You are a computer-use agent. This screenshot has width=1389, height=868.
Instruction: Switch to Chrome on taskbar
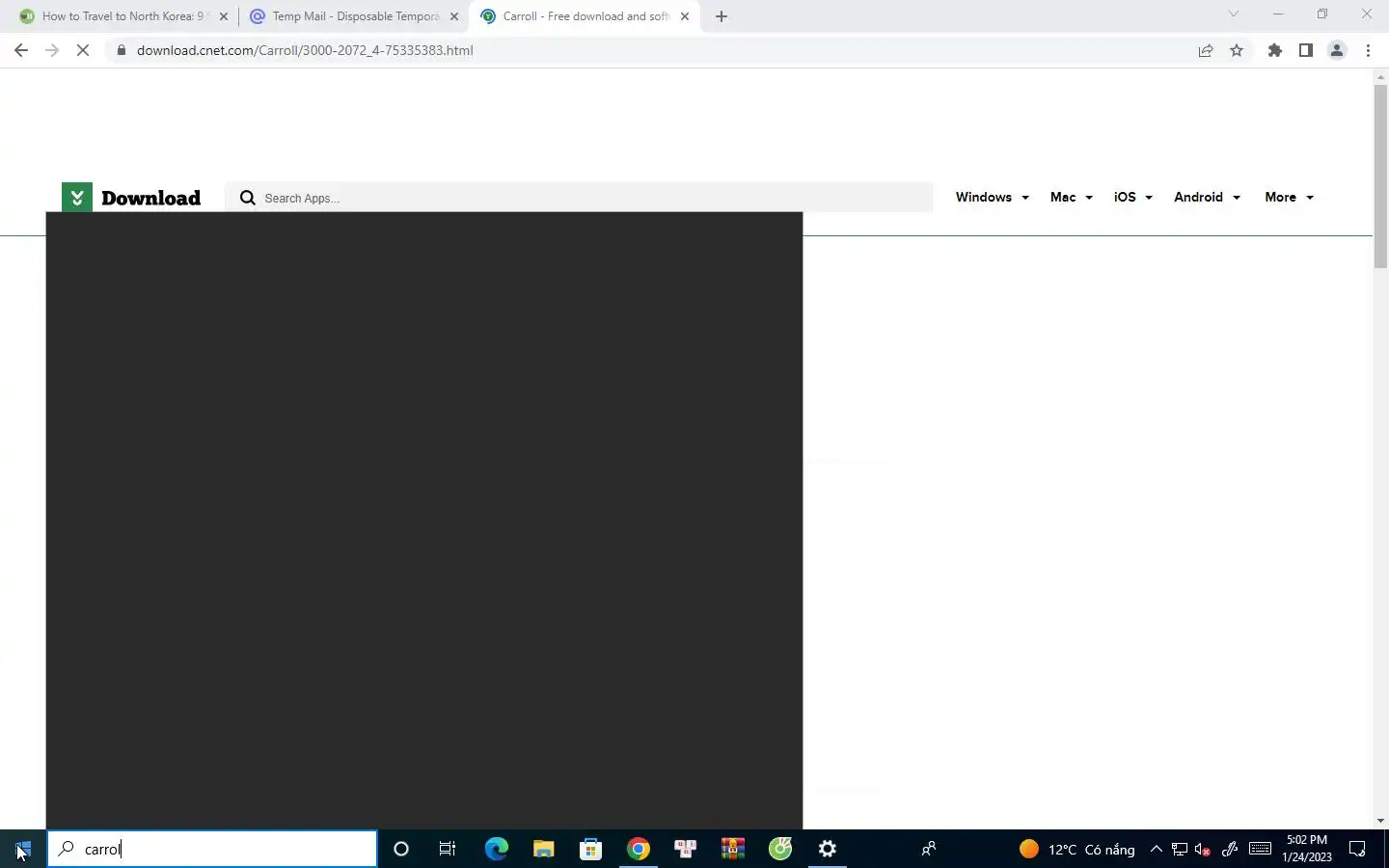pyautogui.click(x=638, y=849)
